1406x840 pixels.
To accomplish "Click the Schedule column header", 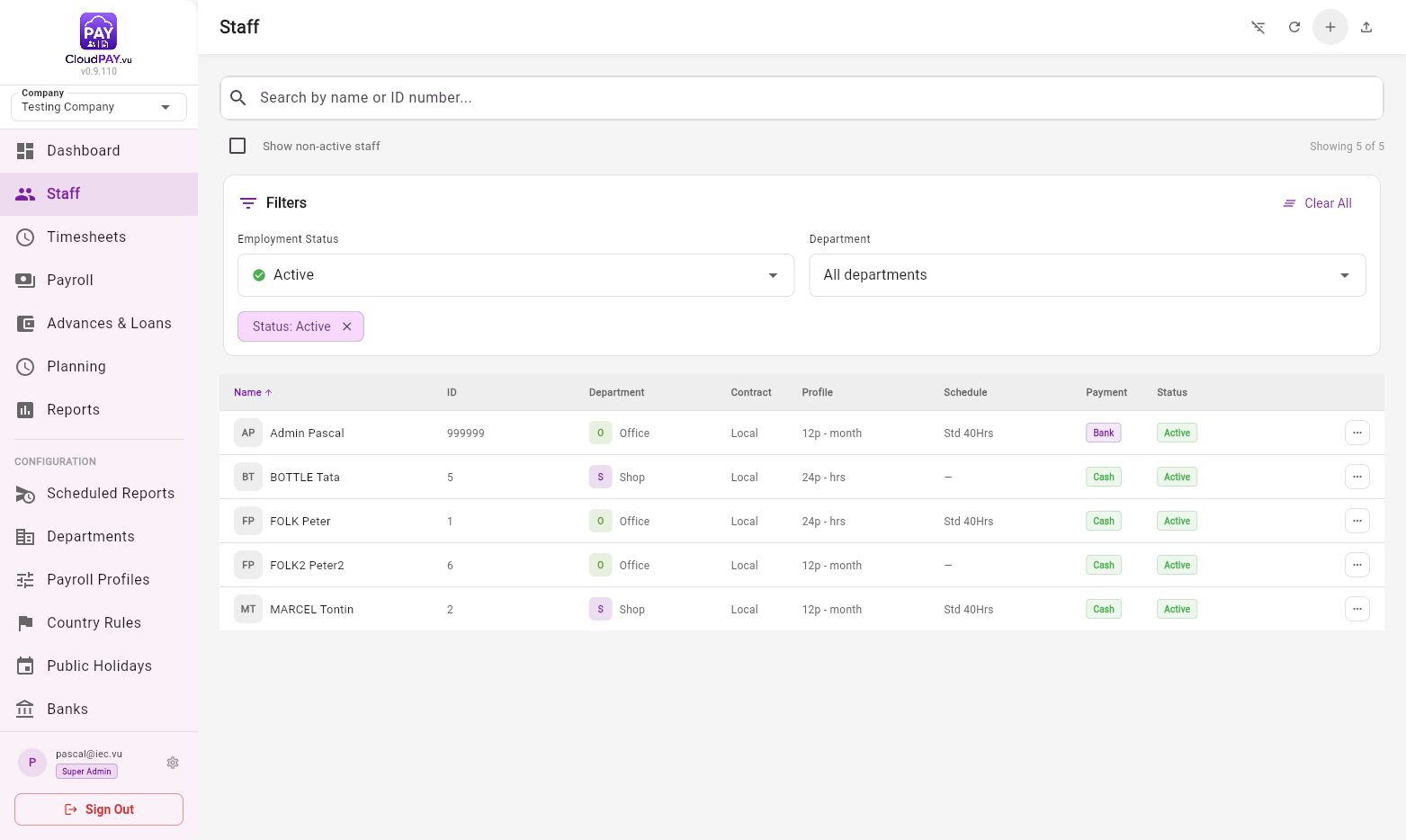I will pos(965,392).
